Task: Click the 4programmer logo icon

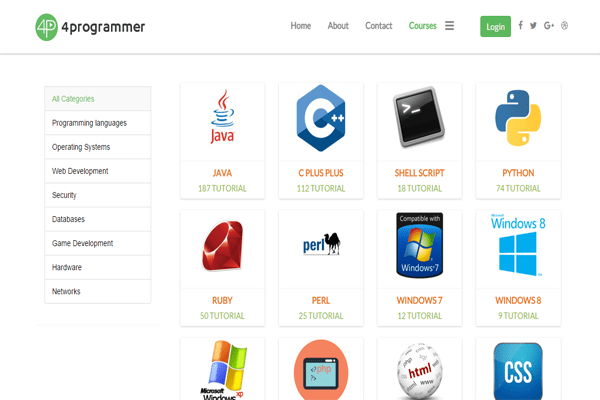Action: tap(46, 26)
